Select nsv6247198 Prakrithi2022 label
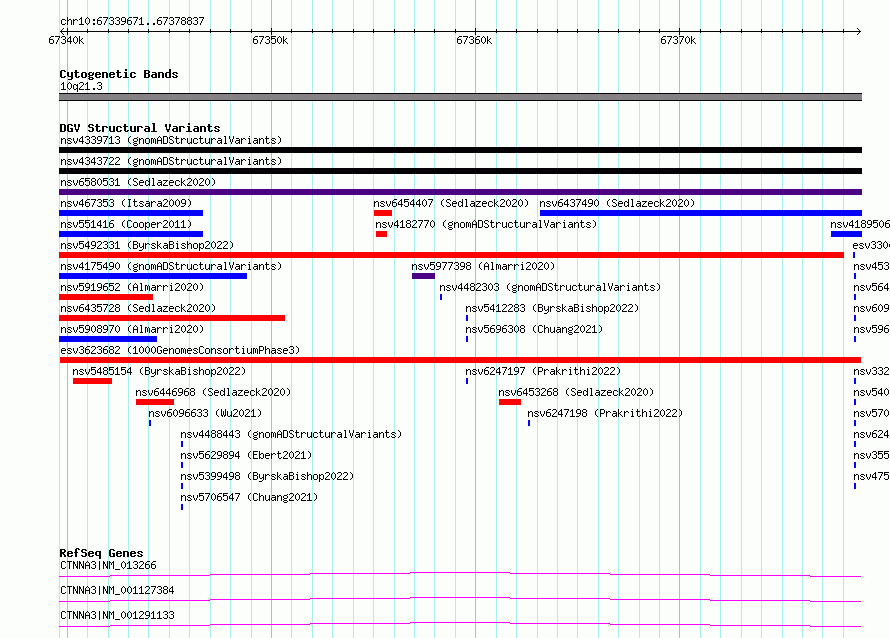 click(x=605, y=413)
